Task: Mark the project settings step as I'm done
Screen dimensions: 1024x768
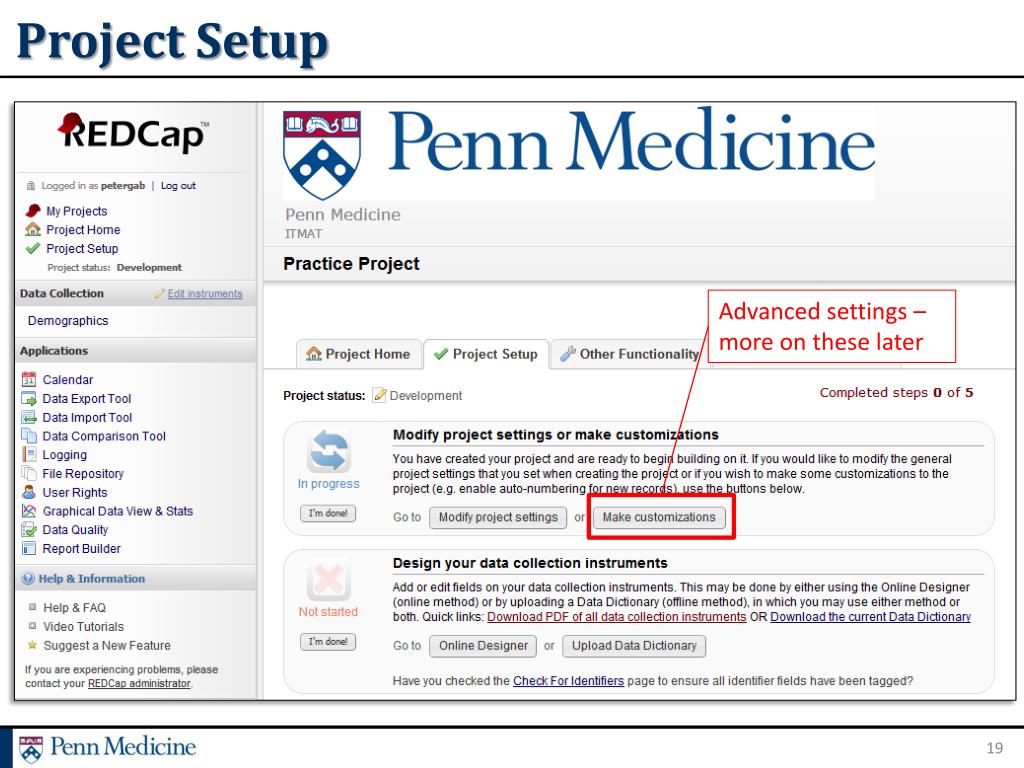Action: 328,513
